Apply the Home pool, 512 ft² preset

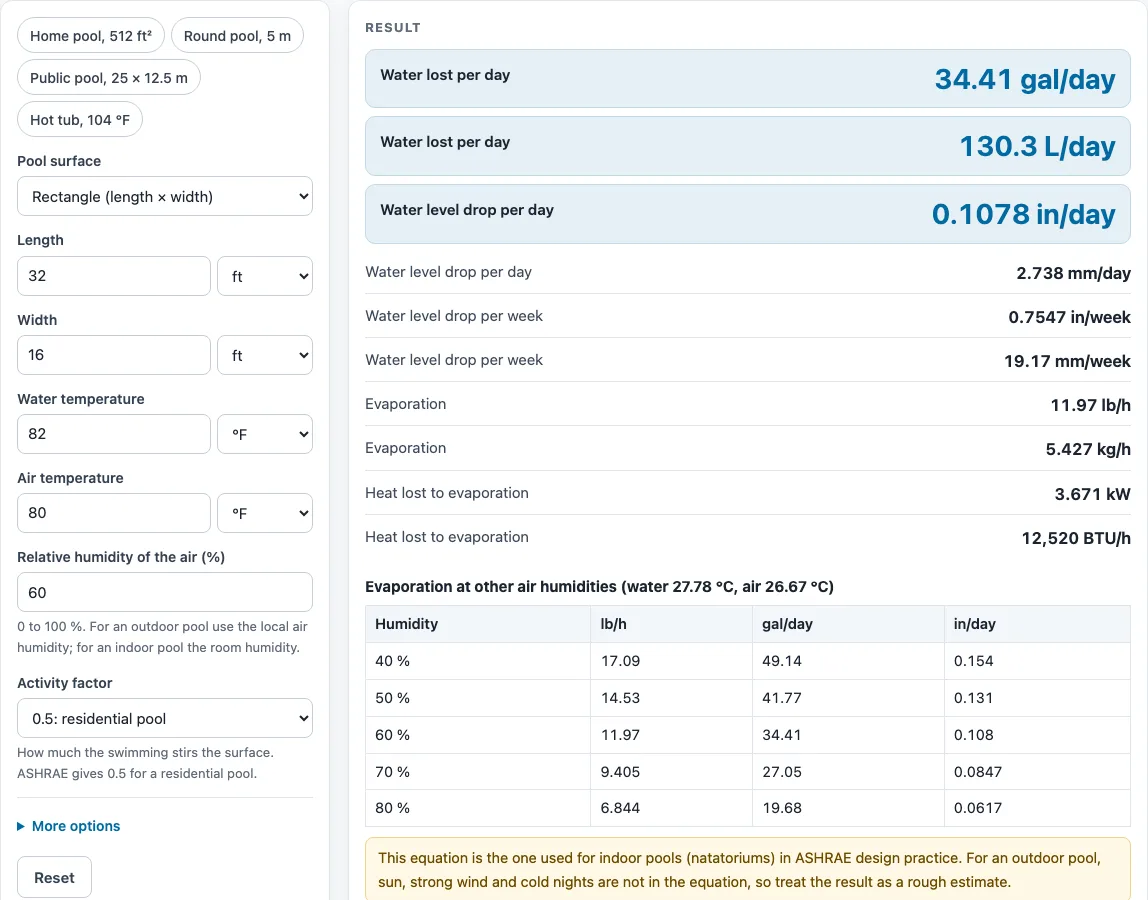click(91, 36)
